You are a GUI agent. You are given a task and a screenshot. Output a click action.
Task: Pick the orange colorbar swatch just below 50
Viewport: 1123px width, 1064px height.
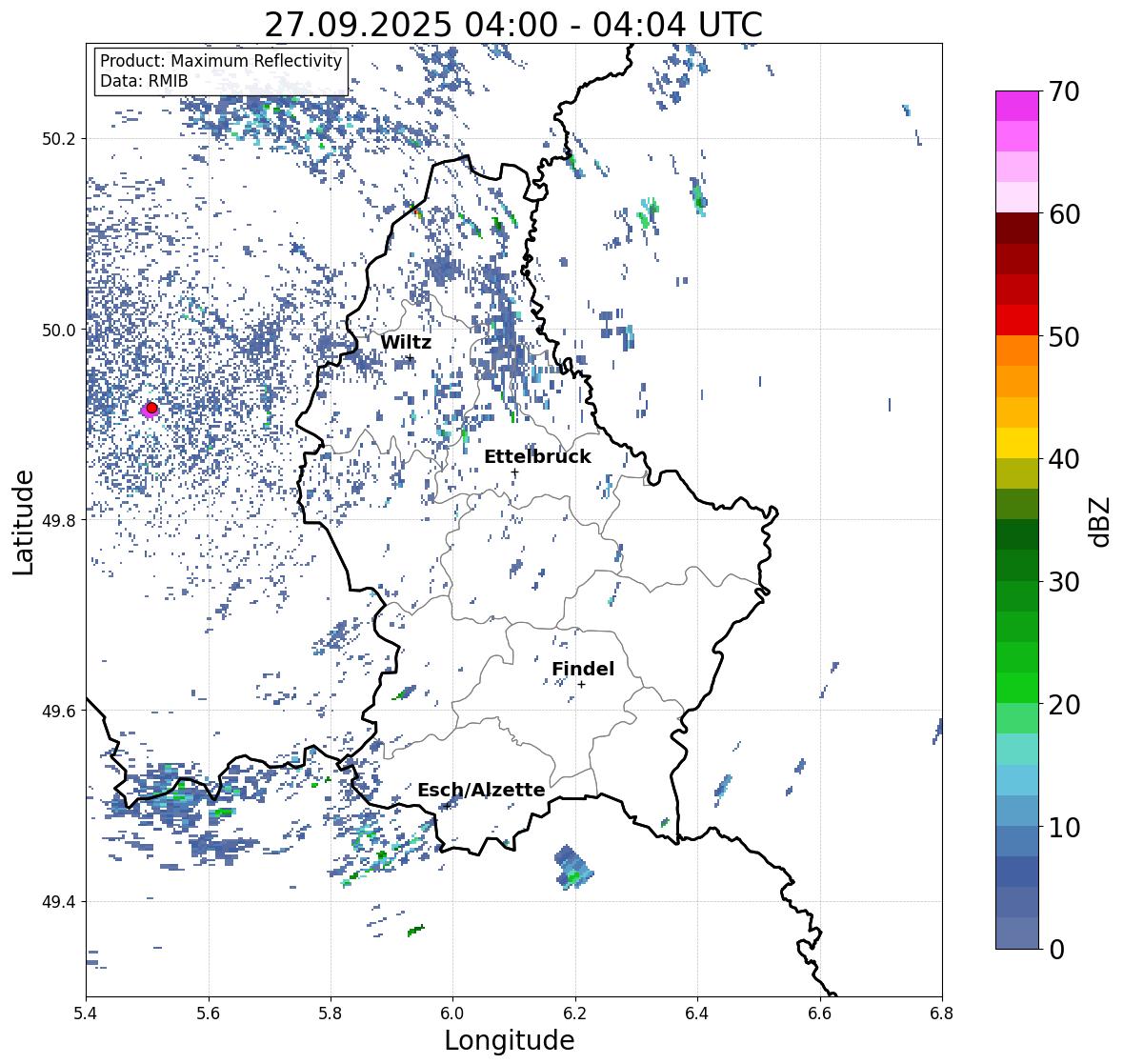[x=1017, y=351]
